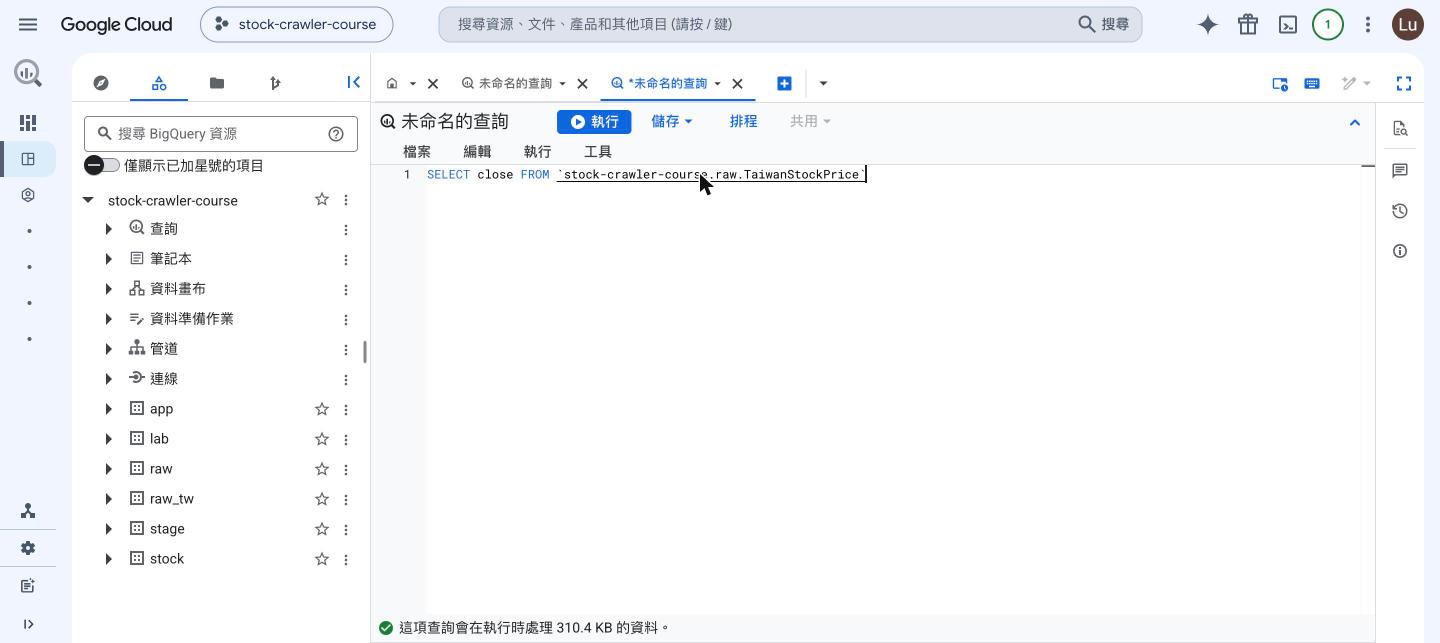The width and height of the screenshot is (1440, 643).
Task: Star the stock dataset
Action: 322,559
